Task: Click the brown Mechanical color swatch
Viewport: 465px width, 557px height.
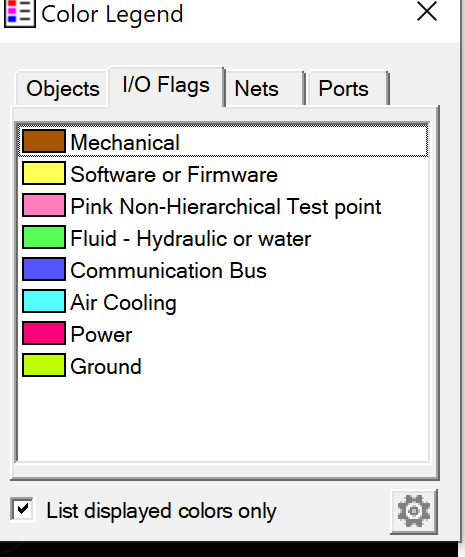Action: coord(44,141)
